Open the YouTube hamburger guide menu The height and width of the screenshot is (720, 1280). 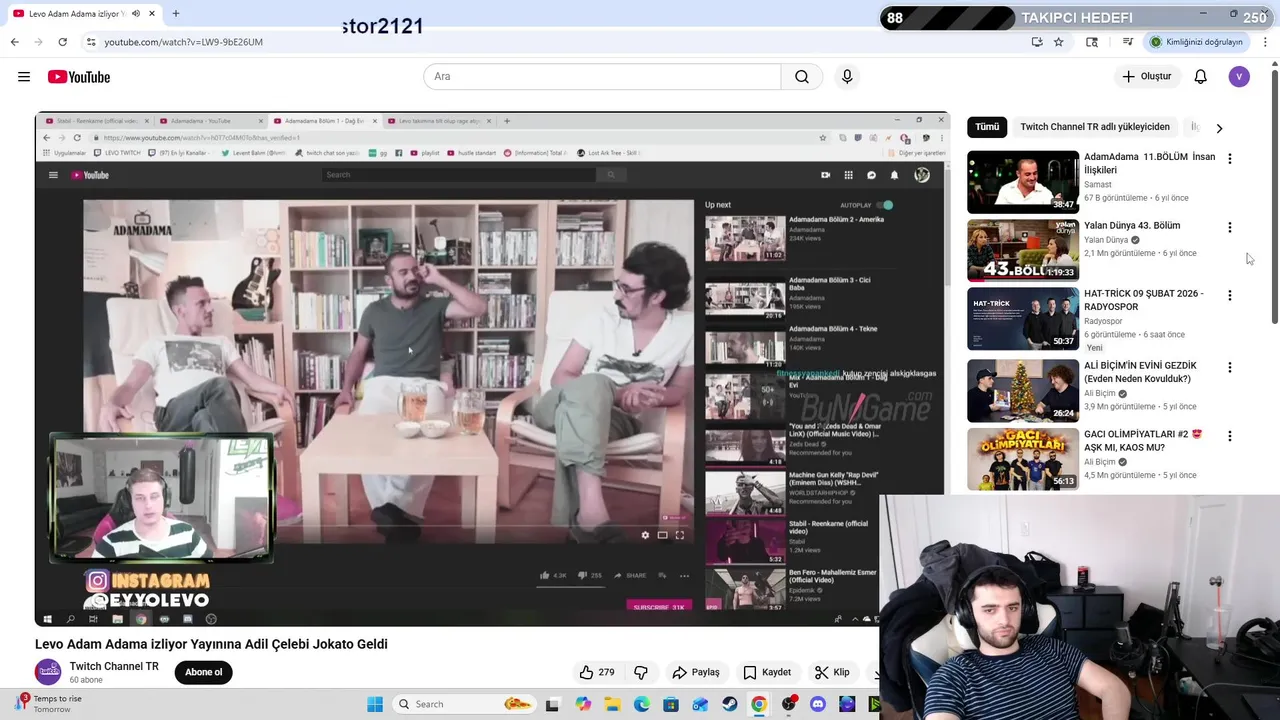pos(24,77)
